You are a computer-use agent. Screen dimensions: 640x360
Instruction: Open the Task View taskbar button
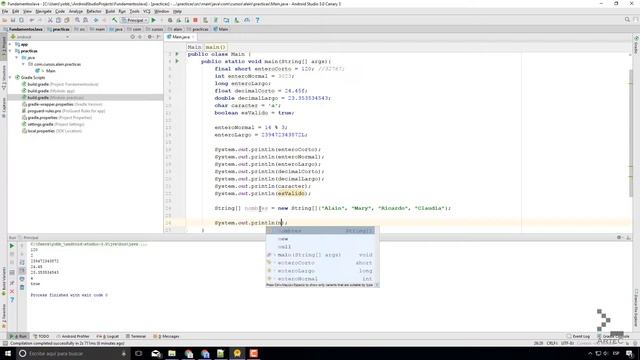tap(139, 353)
